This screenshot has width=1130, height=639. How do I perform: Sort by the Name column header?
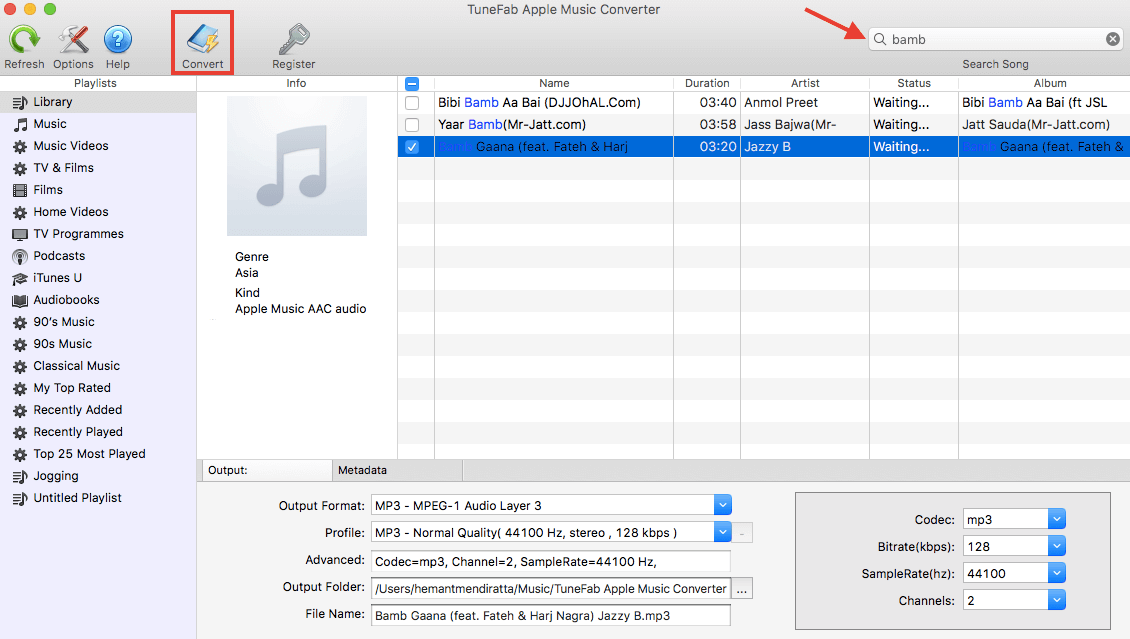(x=553, y=84)
